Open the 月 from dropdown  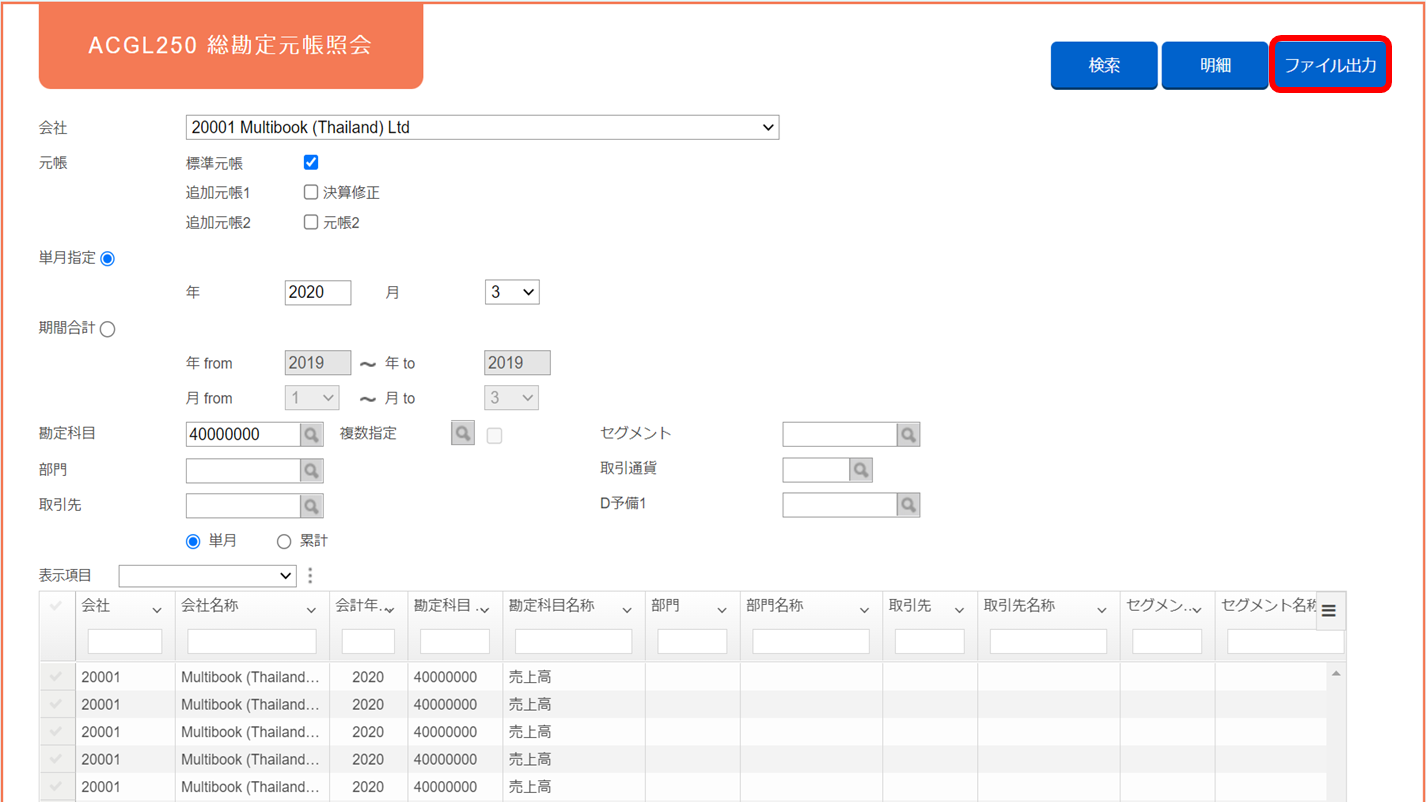click(312, 398)
